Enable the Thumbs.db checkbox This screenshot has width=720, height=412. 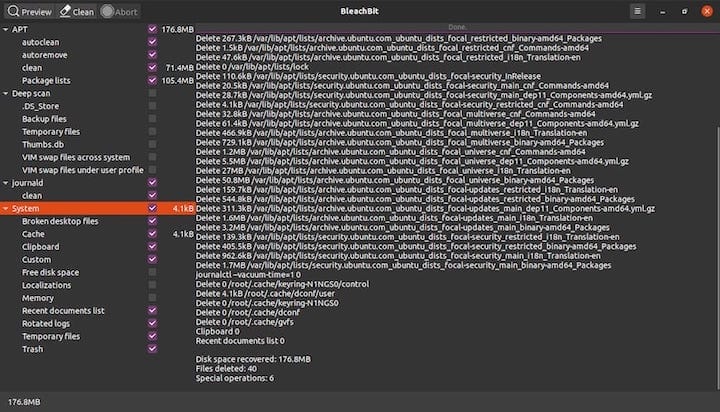152,144
